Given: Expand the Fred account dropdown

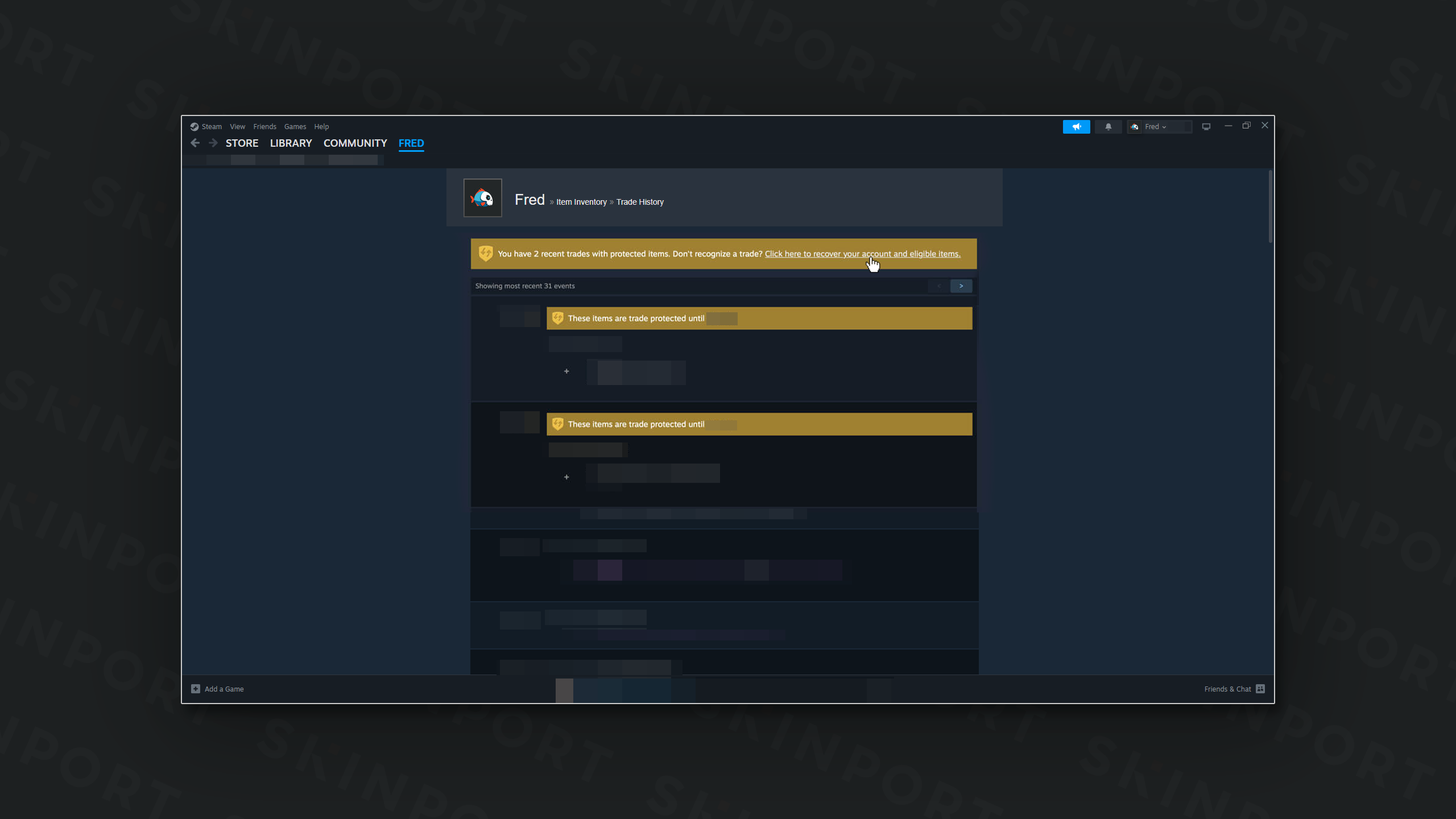Looking at the screenshot, I should coord(1159,126).
